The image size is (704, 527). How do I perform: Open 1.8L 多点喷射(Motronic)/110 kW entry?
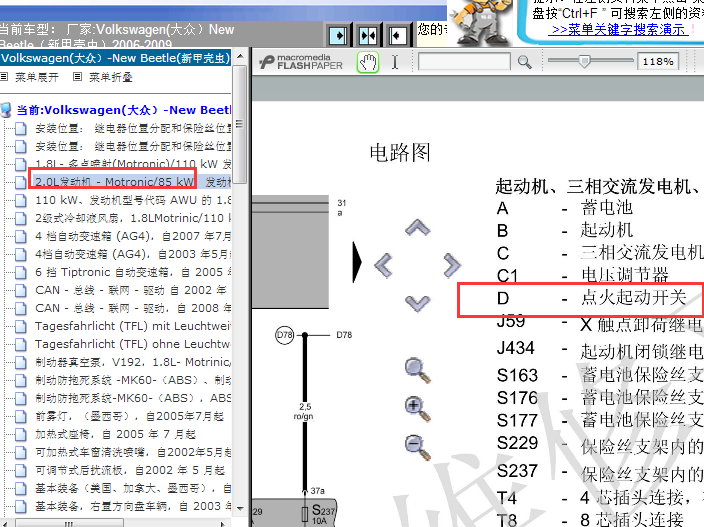133,164
